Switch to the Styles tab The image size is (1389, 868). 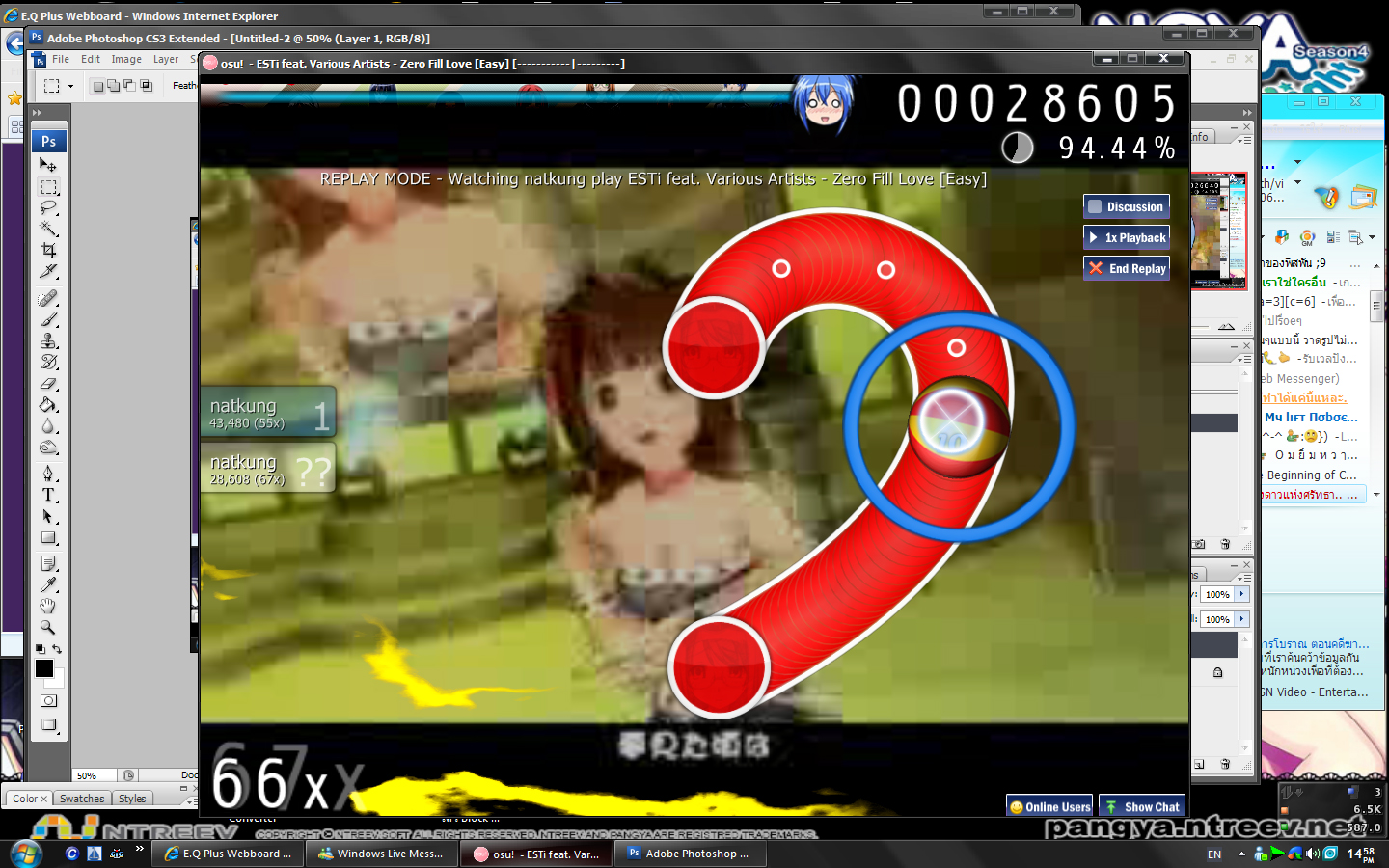(x=132, y=799)
